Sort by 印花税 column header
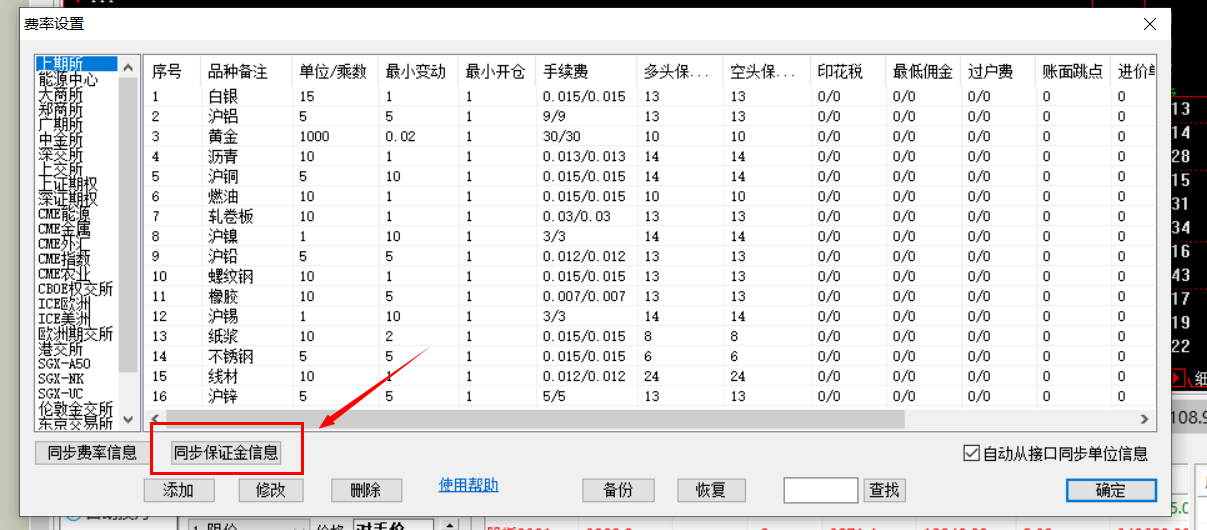Image resolution: width=1207 pixels, height=530 pixels. click(x=848, y=71)
